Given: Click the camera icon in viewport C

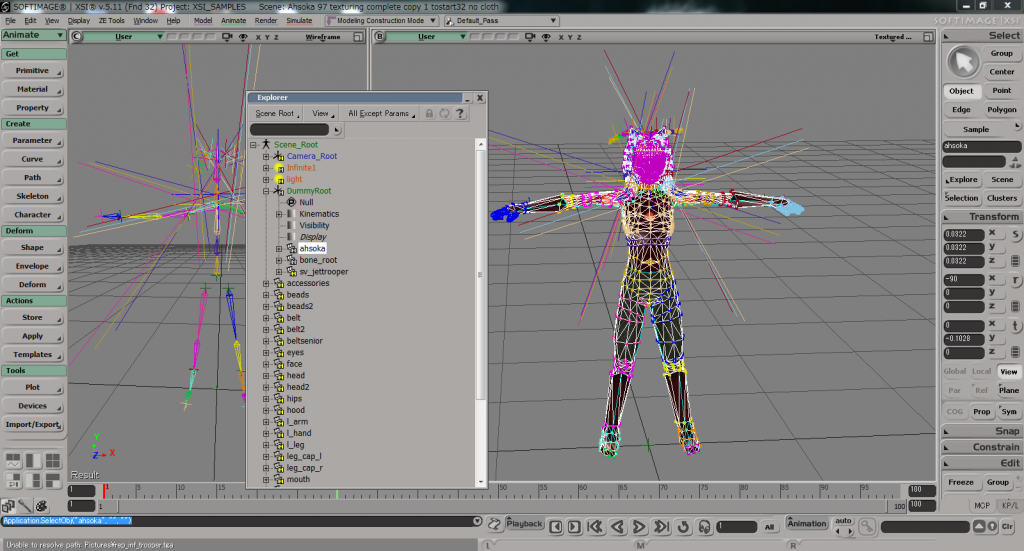Looking at the screenshot, I should pos(227,37).
